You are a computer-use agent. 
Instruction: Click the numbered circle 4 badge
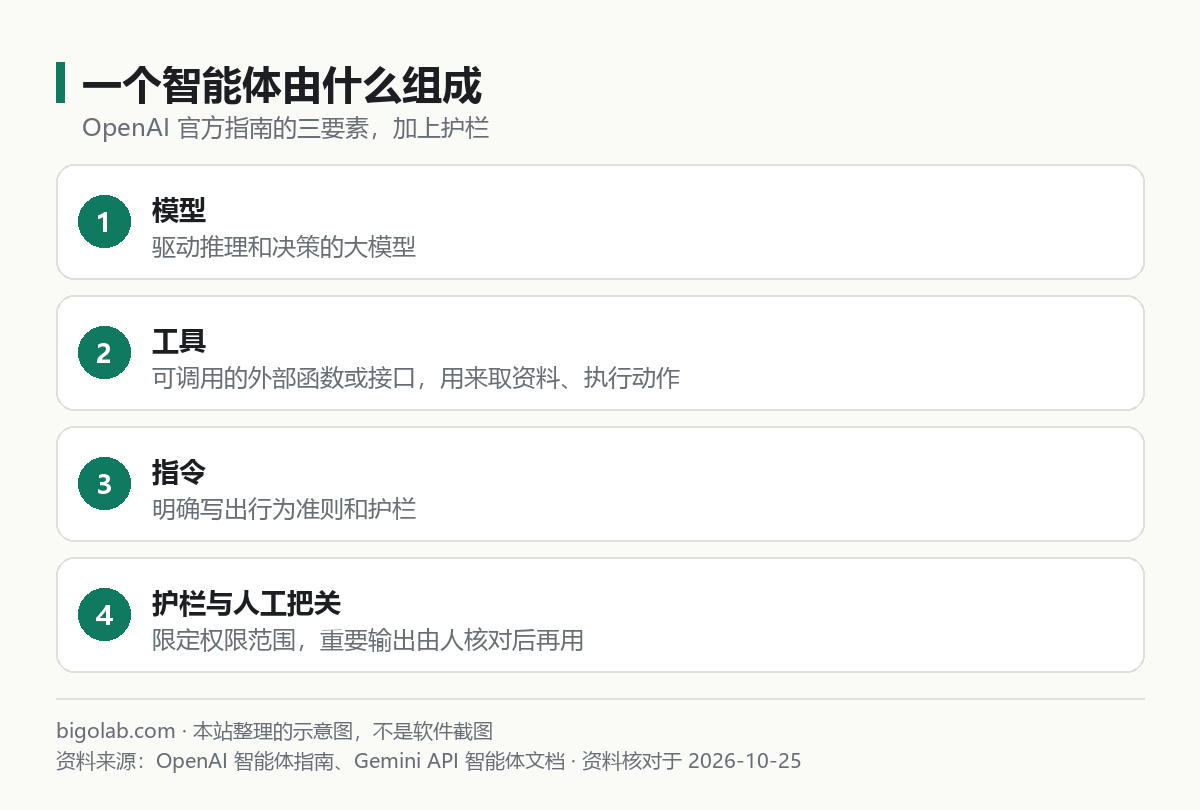105,615
